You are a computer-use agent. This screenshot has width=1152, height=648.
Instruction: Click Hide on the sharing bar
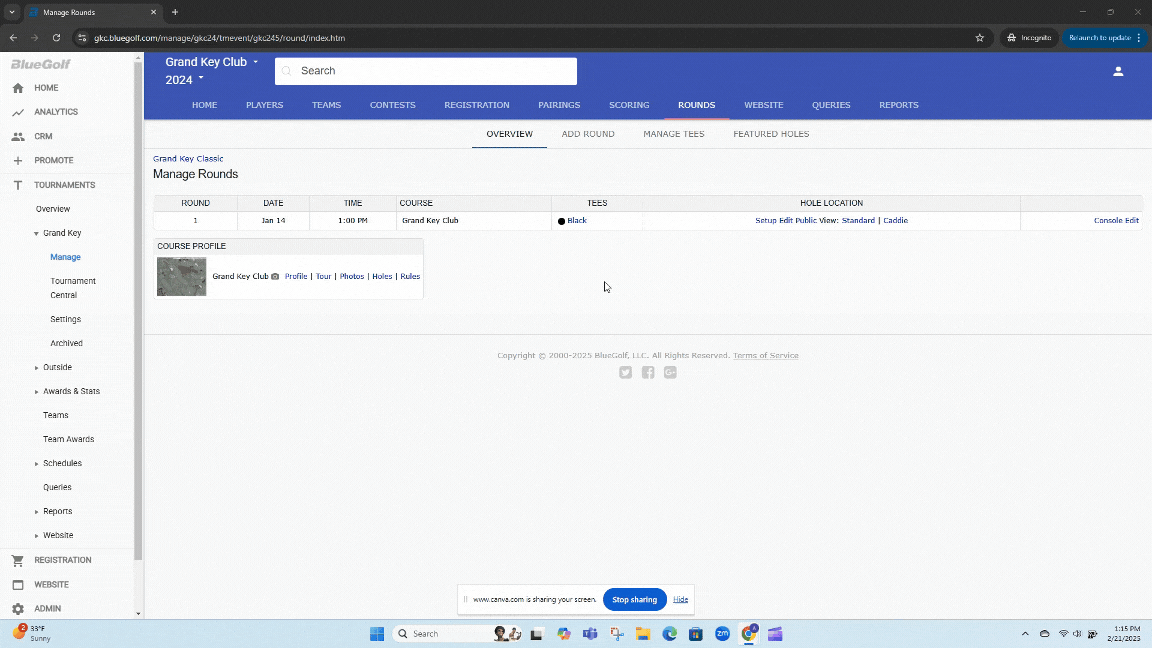(x=680, y=600)
